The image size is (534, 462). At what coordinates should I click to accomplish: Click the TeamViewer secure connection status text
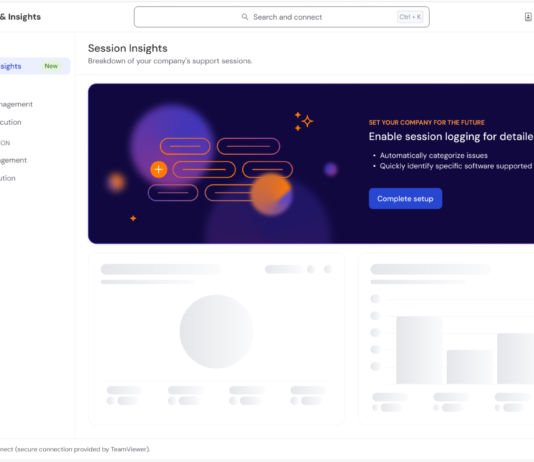tap(75, 449)
